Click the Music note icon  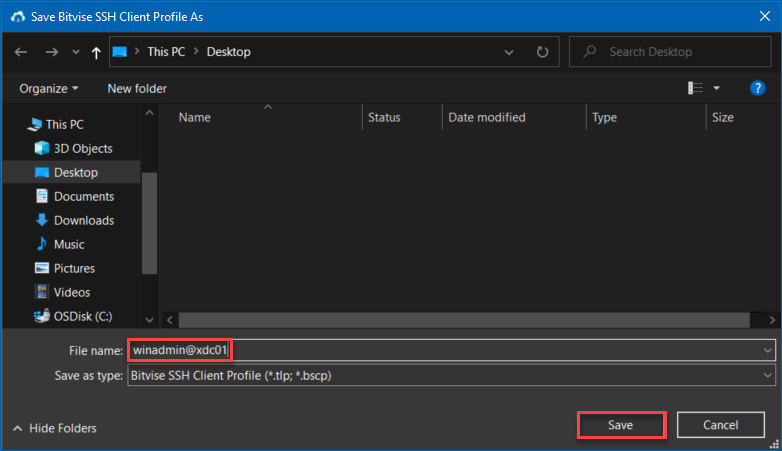pos(42,244)
